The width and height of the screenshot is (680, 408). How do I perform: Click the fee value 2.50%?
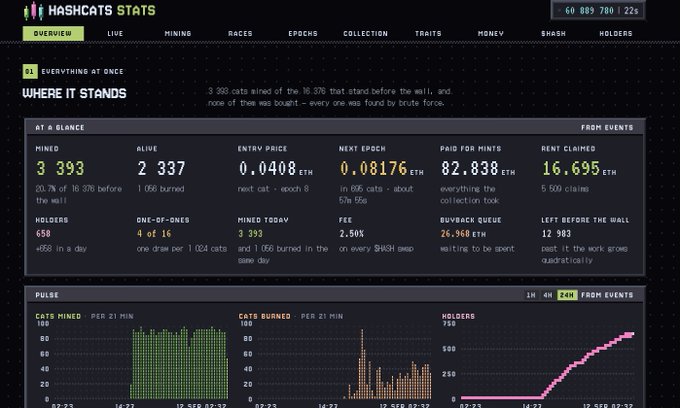click(x=352, y=234)
